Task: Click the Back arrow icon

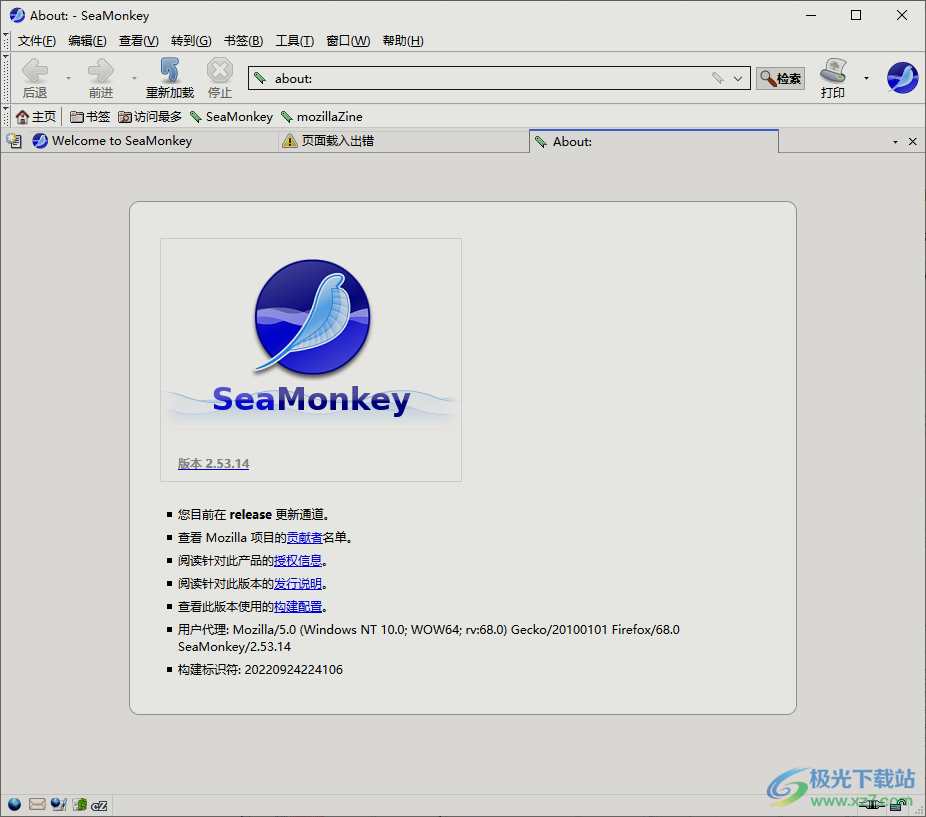Action: pos(35,71)
